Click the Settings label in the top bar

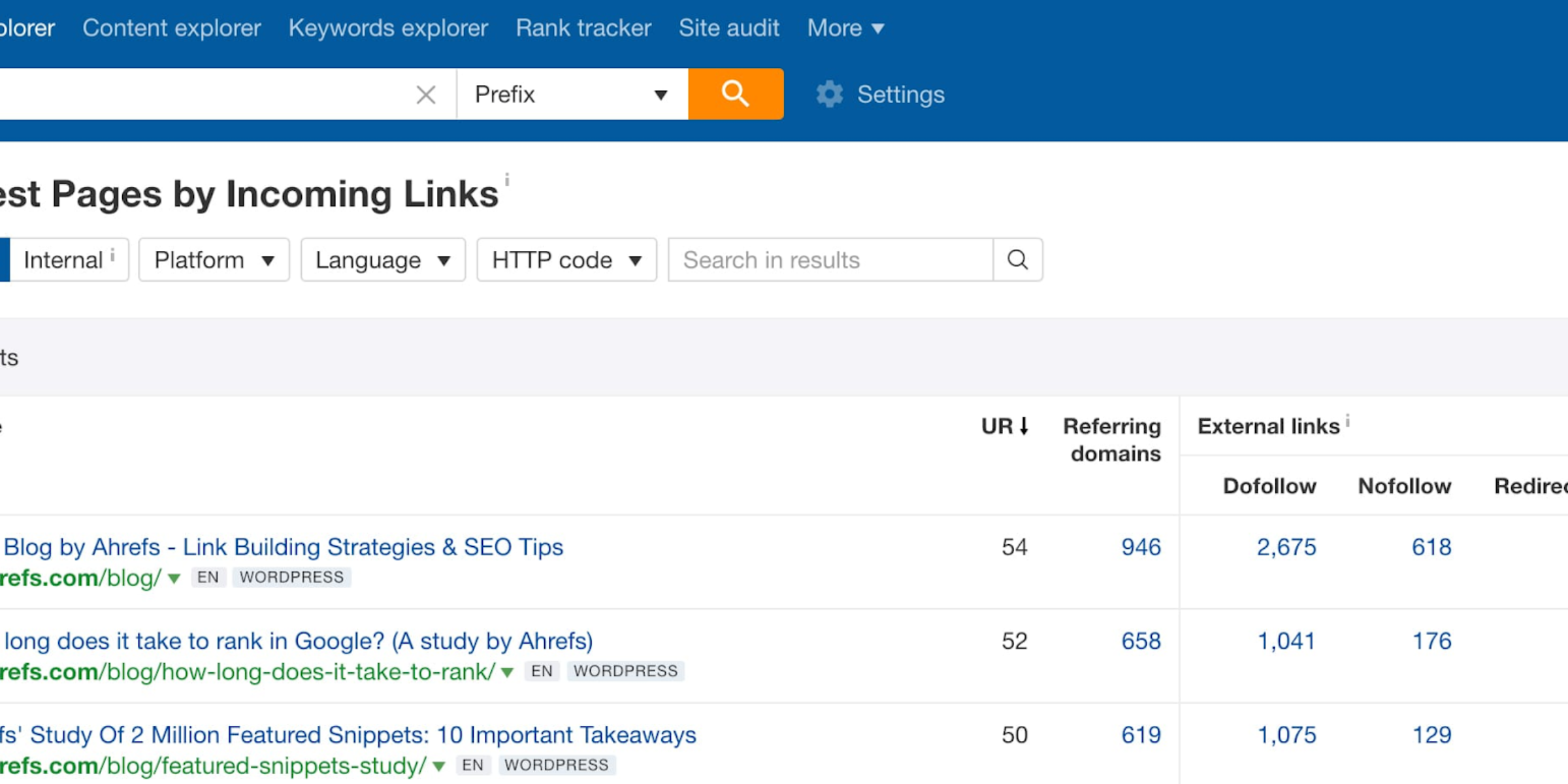click(901, 95)
